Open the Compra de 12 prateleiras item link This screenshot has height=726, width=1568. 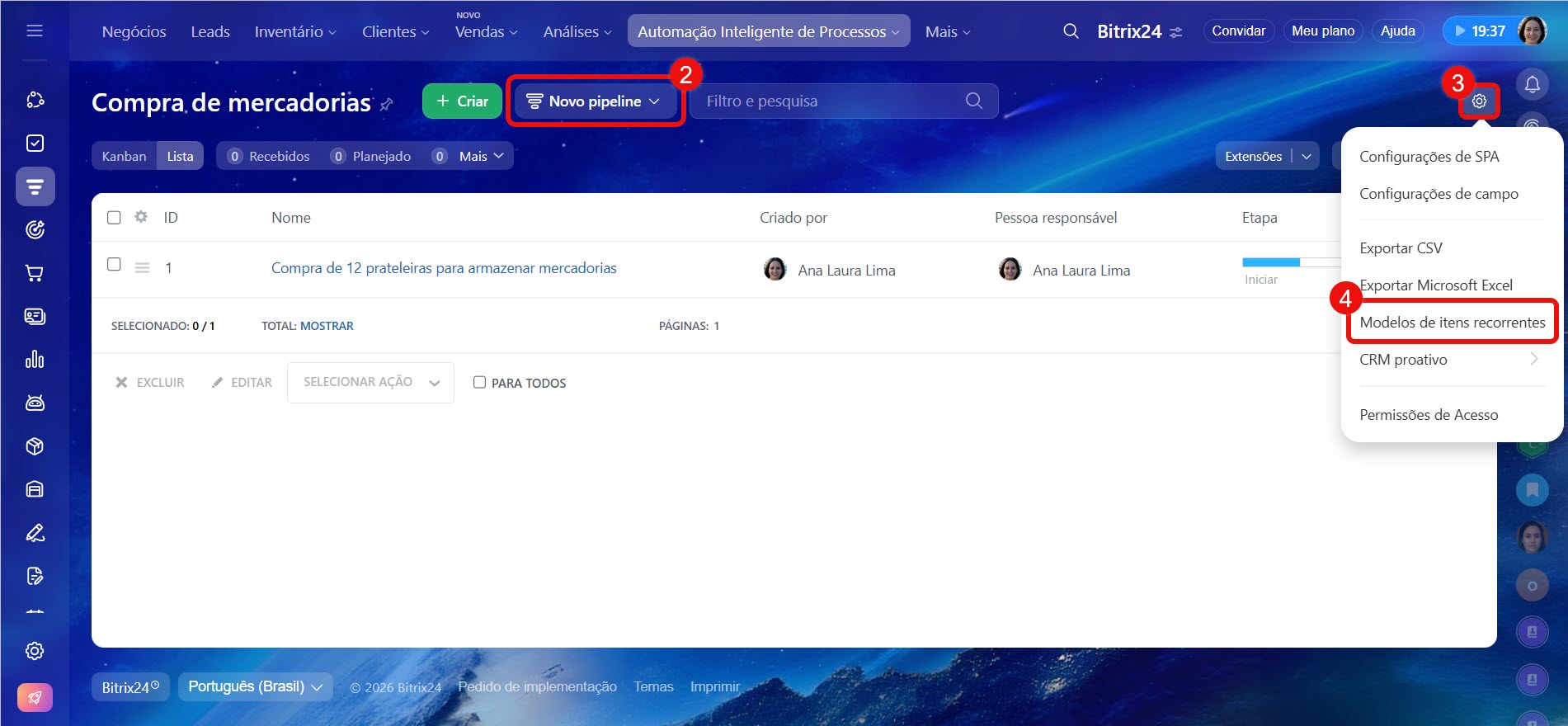coord(444,268)
